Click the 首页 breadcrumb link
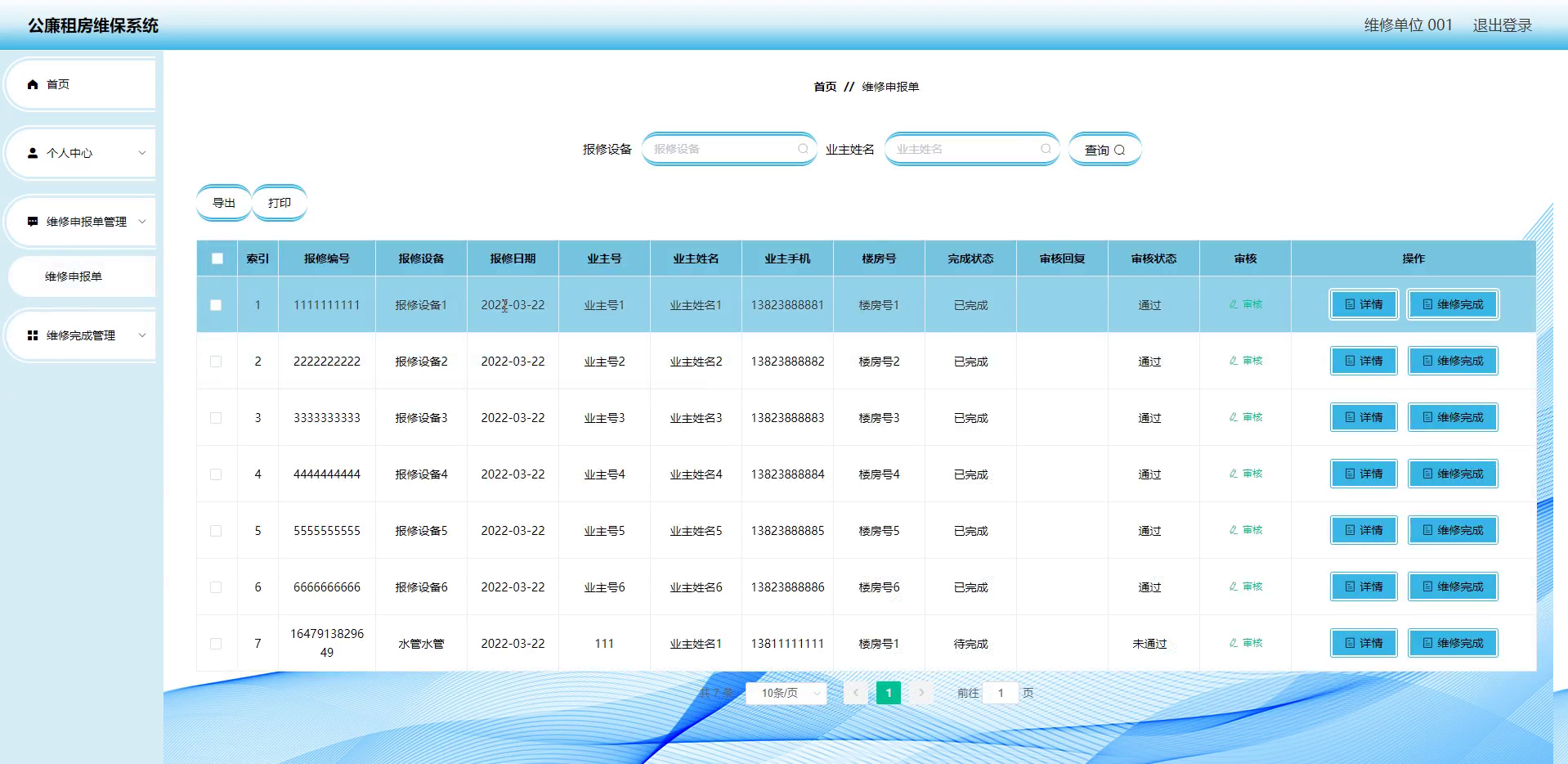Image resolution: width=1568 pixels, height=764 pixels. [825, 87]
